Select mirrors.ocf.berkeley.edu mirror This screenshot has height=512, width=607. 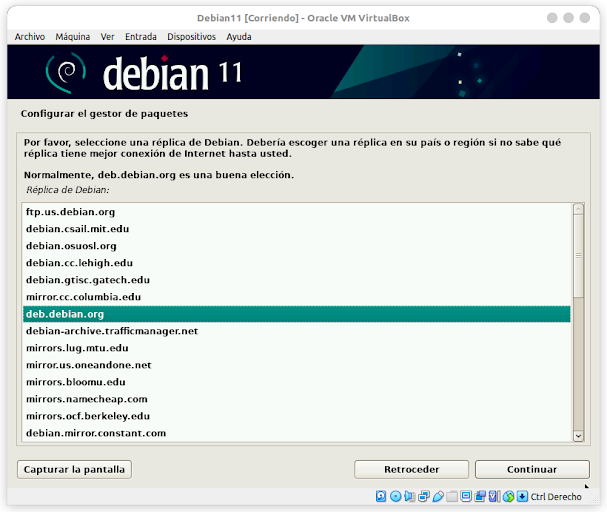(297, 416)
